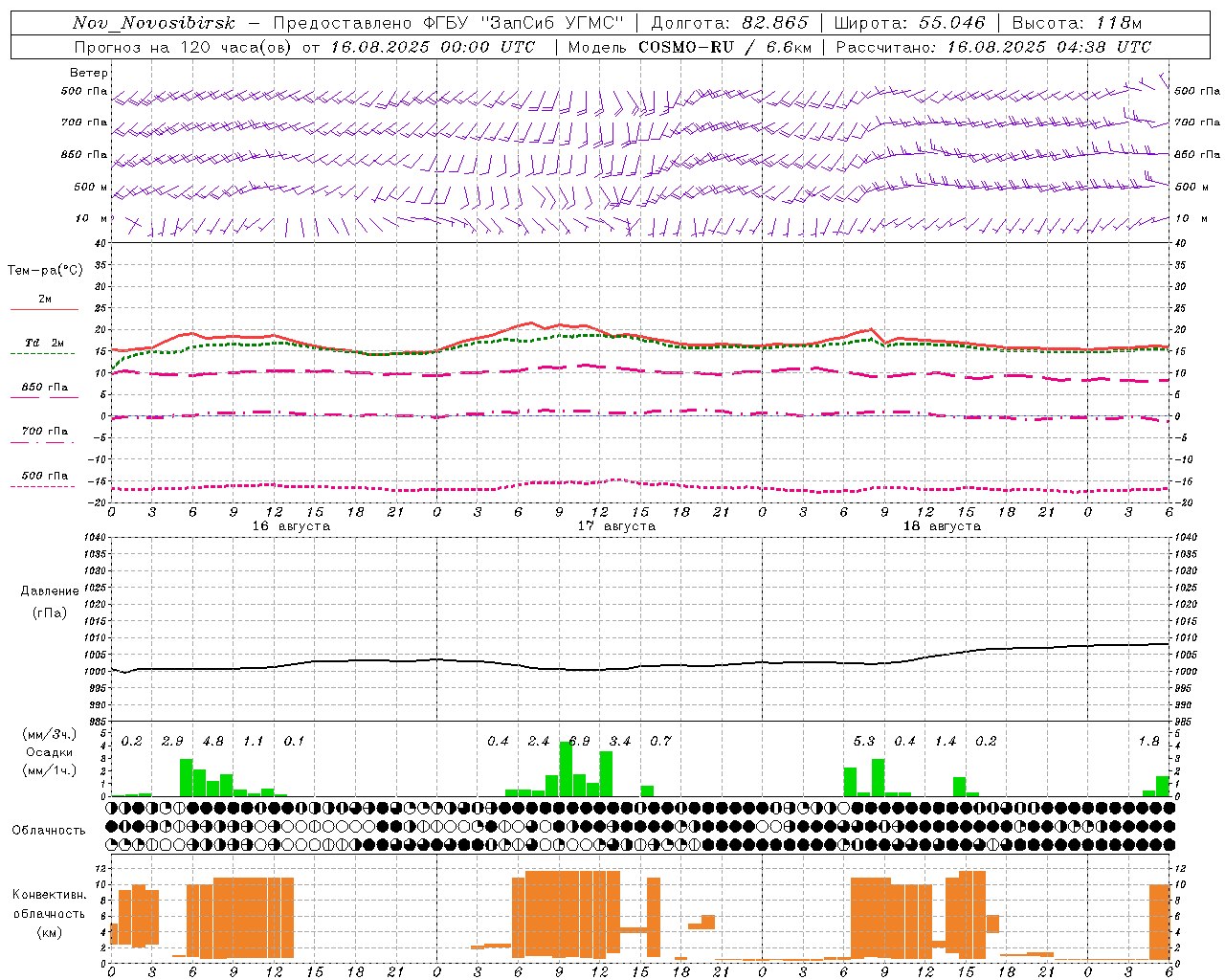Click the Тем-ра(°C) axis title
Screen dimensions: 1225x980
pos(45,271)
